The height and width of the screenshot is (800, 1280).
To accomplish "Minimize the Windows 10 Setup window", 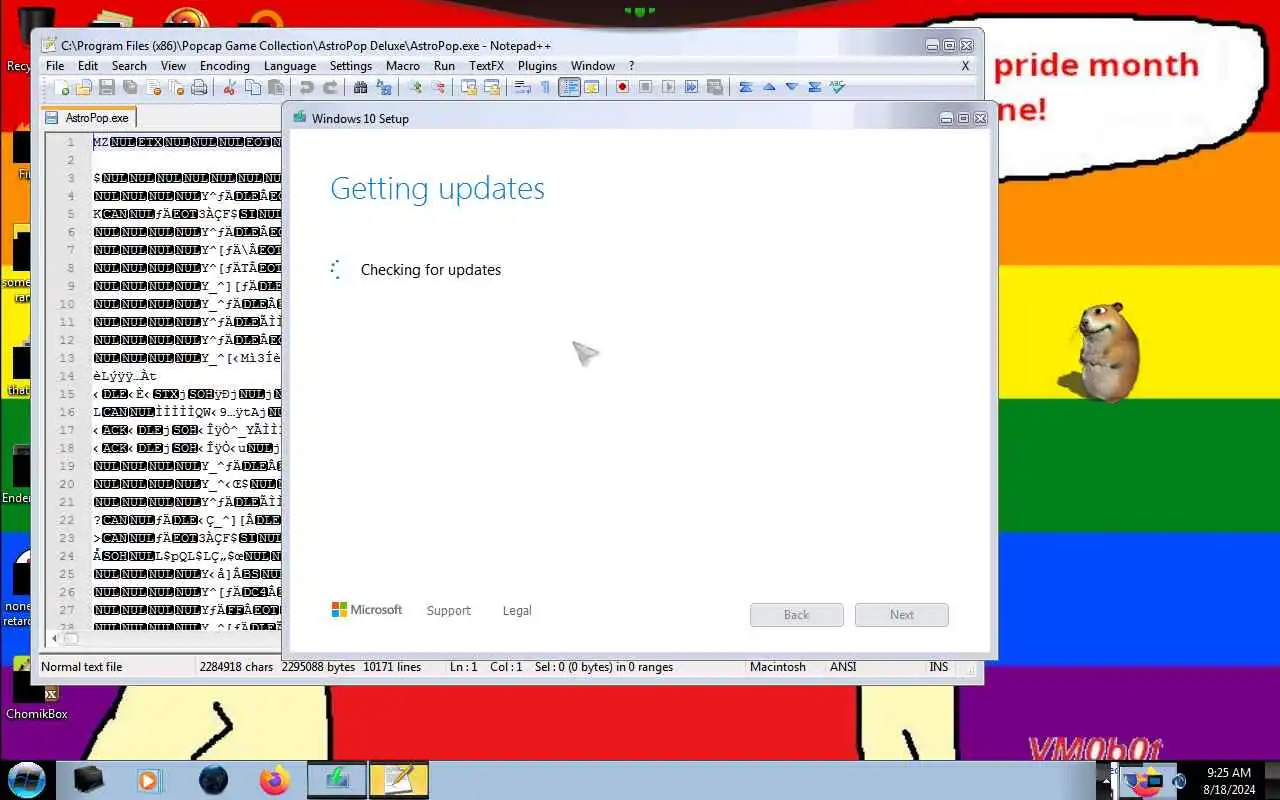I will [946, 118].
